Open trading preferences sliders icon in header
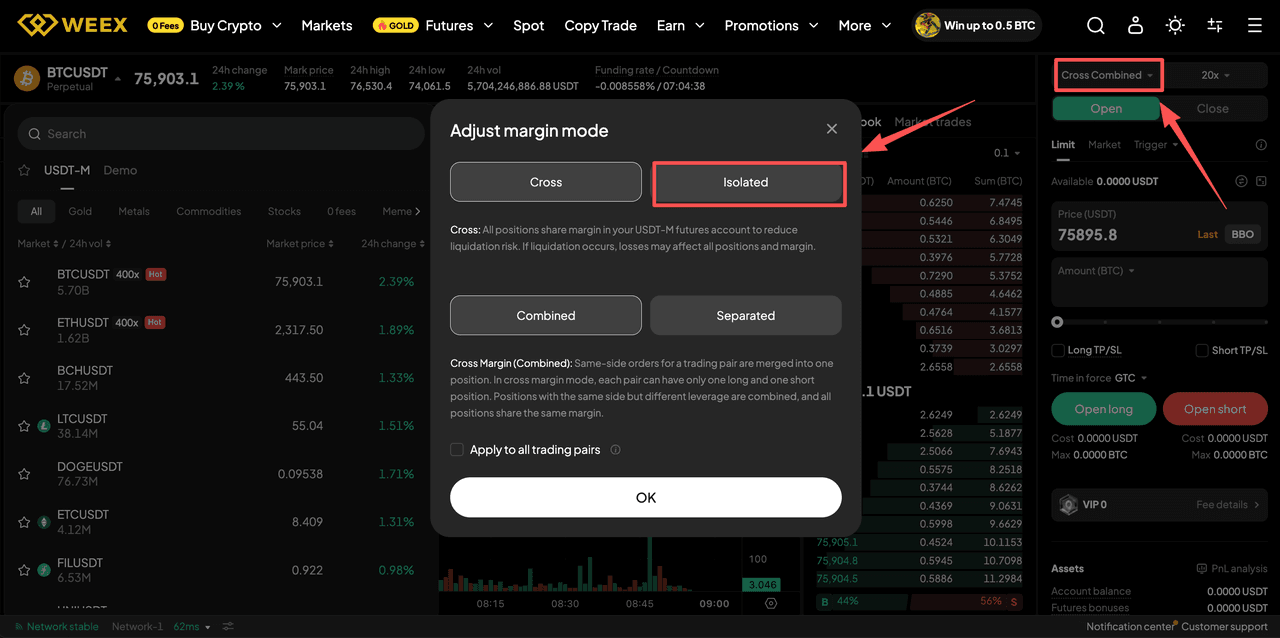Viewport: 1280px width, 638px height. pyautogui.click(x=1215, y=26)
